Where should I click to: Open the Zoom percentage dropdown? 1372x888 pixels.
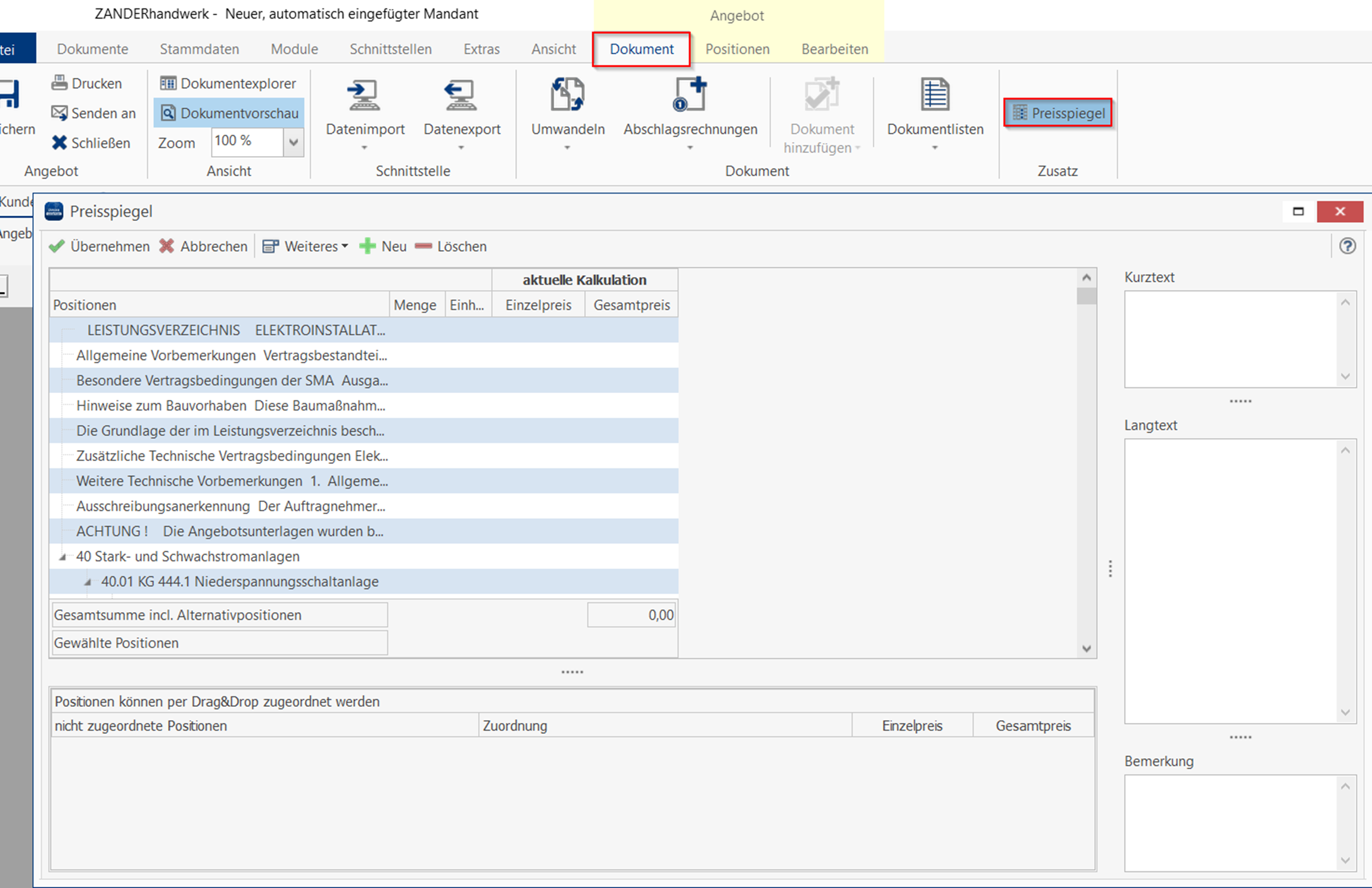[x=293, y=142]
